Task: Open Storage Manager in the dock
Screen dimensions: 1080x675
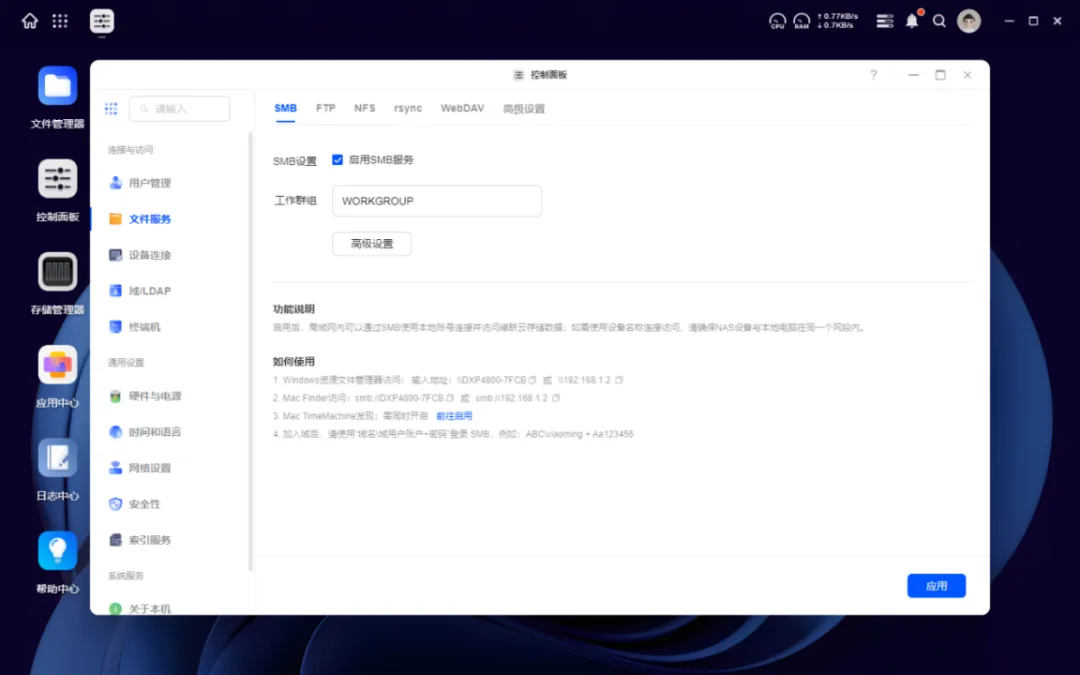Action: click(57, 271)
